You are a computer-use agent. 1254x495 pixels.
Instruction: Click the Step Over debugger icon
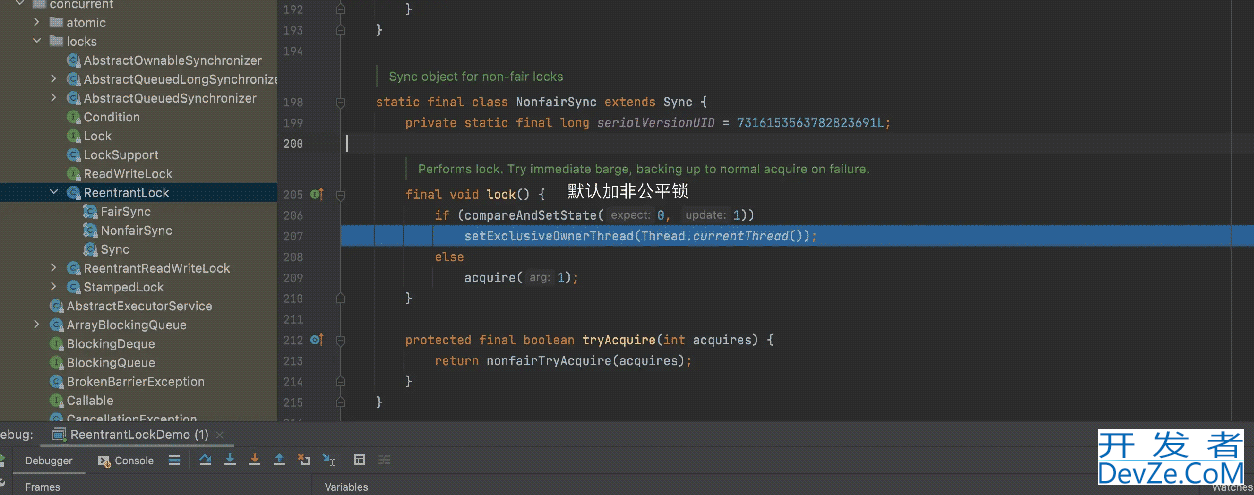(x=205, y=460)
